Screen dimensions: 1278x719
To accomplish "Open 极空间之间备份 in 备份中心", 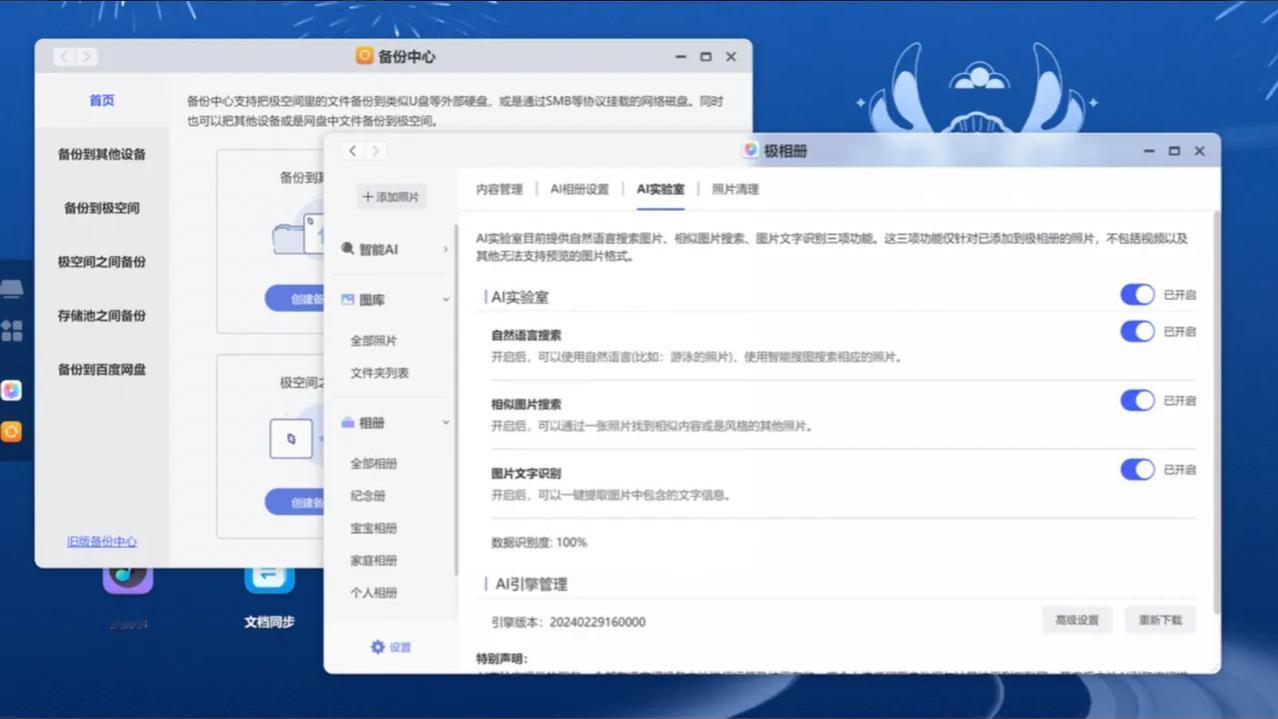I will 102,262.
